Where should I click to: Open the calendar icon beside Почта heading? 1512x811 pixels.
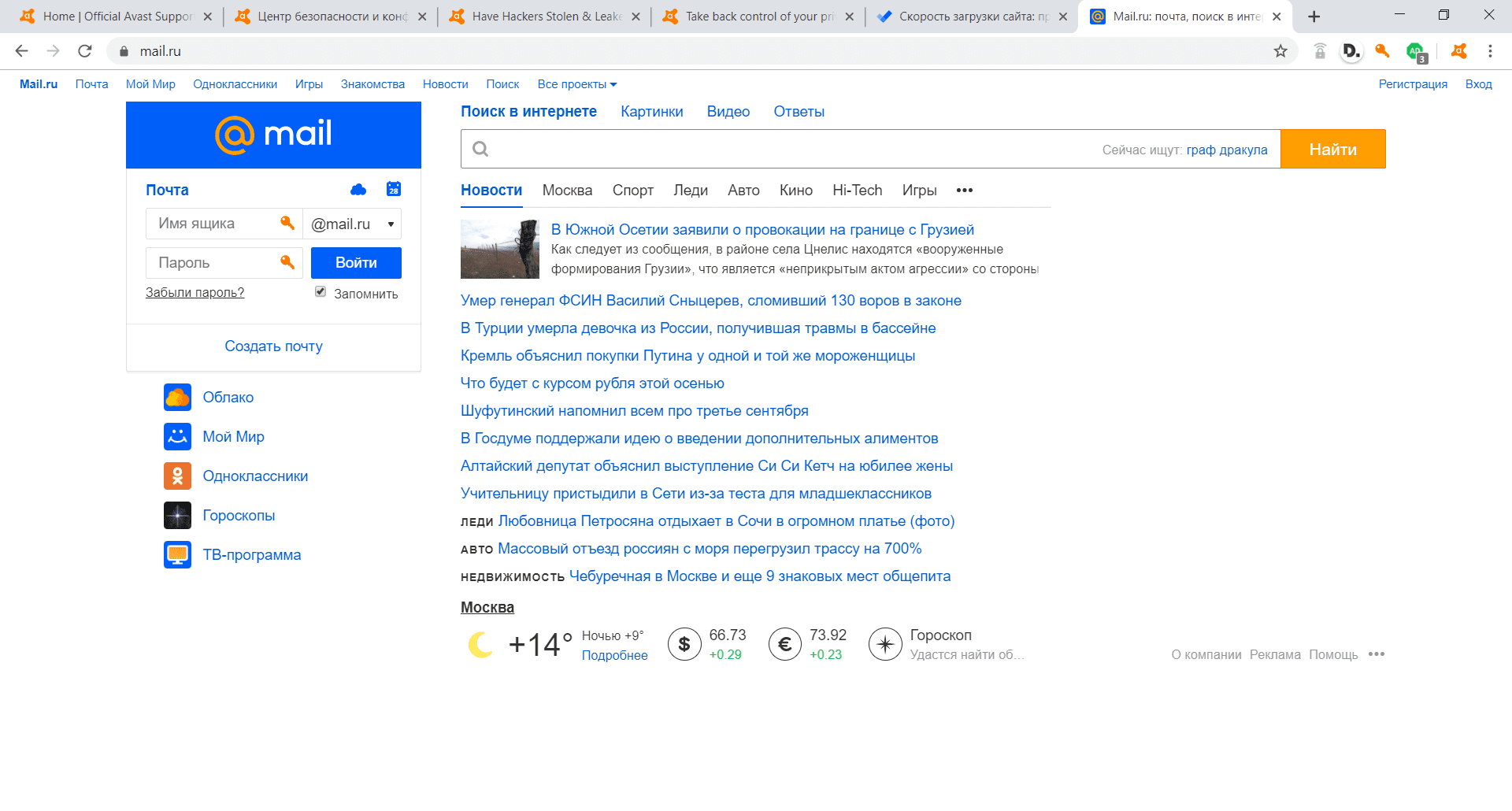pos(394,189)
